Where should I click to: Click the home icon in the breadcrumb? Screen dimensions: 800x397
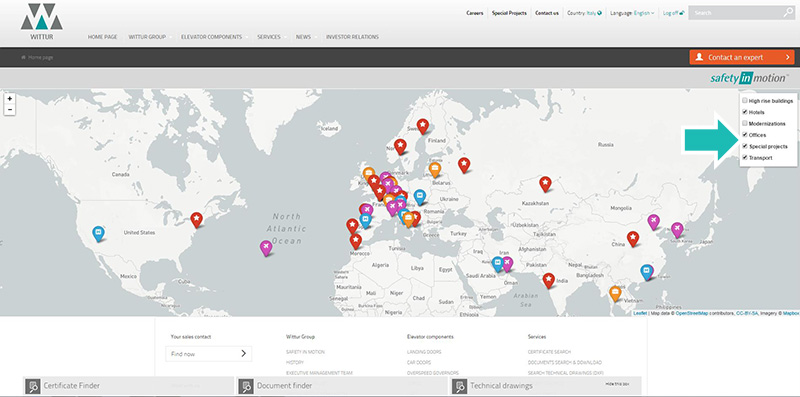23,57
